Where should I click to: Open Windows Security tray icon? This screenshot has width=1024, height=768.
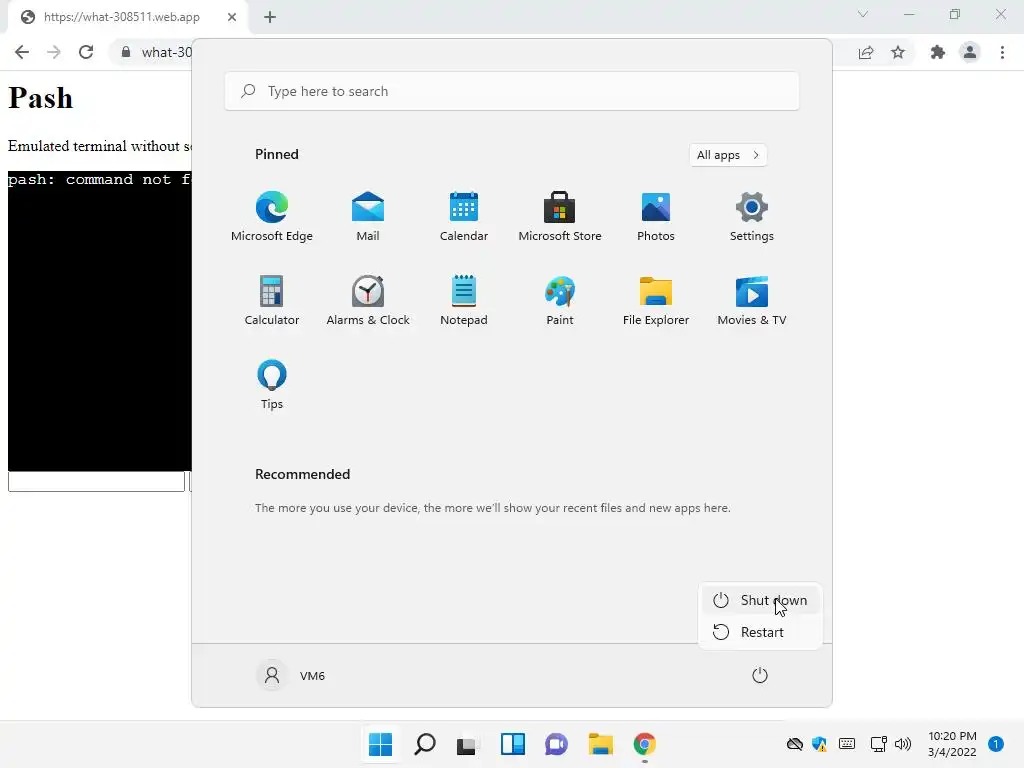coord(820,744)
